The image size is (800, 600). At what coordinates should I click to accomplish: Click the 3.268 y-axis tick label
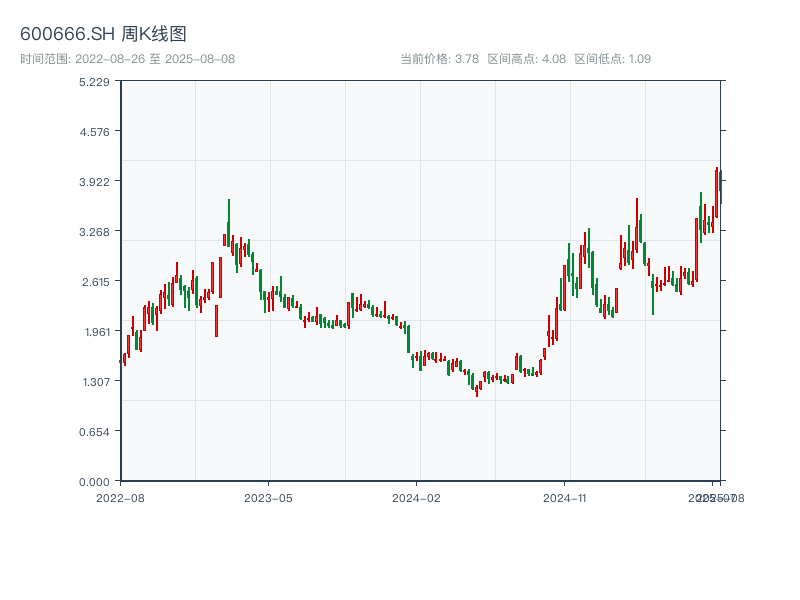(94, 231)
